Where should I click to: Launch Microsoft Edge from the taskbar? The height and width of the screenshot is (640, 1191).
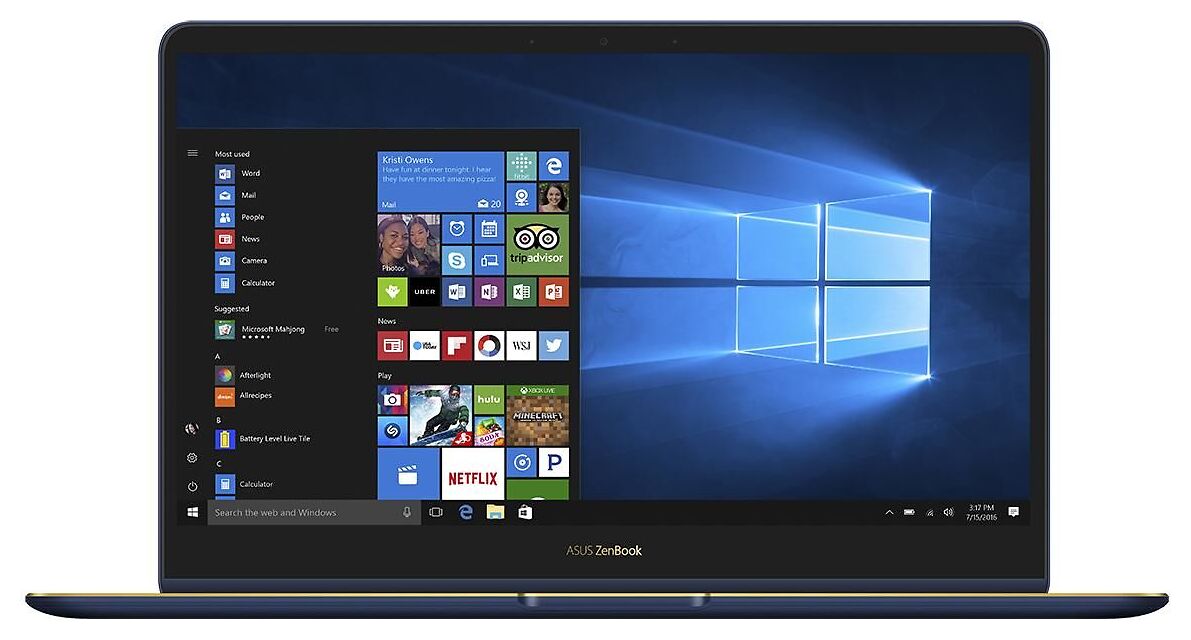(x=466, y=512)
